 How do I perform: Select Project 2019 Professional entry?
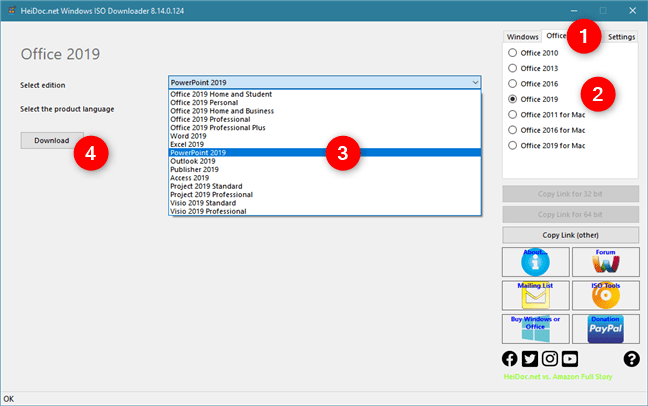tap(325, 195)
